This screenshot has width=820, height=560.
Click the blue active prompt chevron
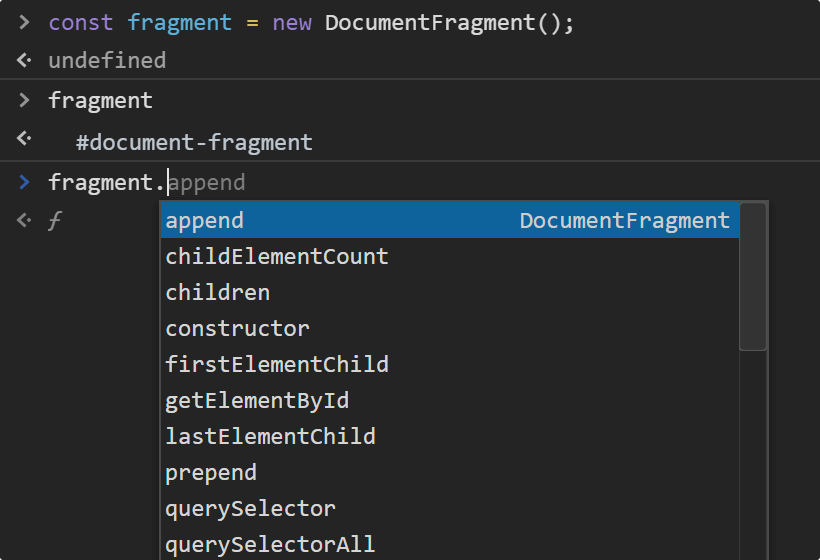[25, 182]
